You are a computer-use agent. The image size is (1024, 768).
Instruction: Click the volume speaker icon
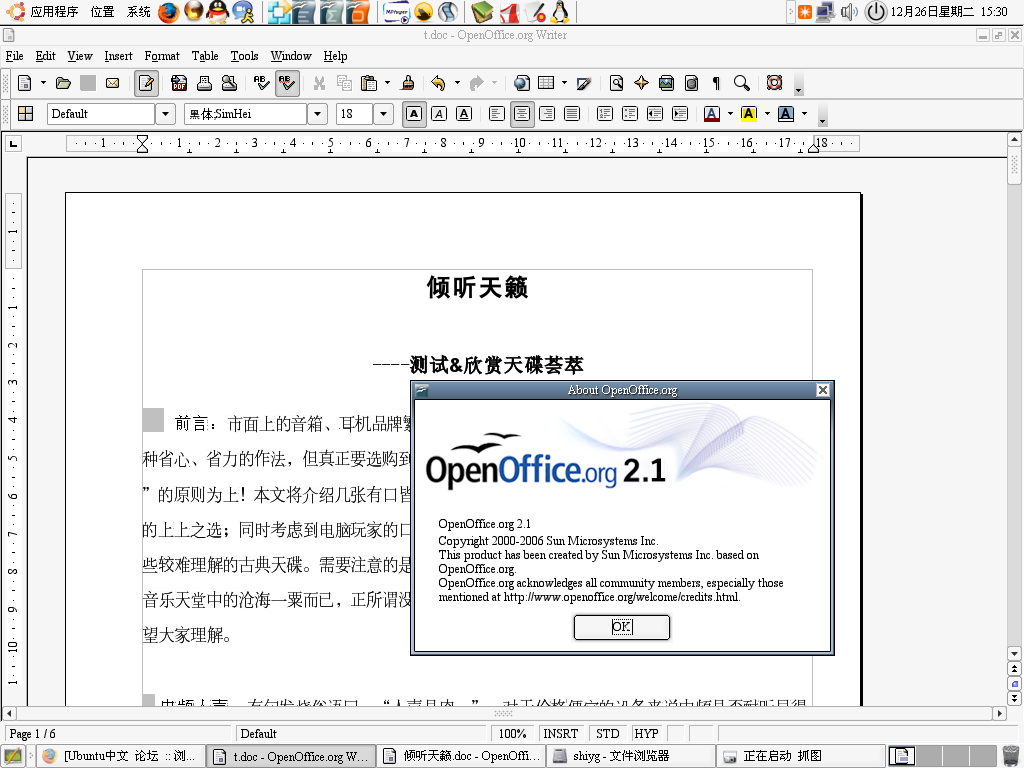tap(848, 12)
